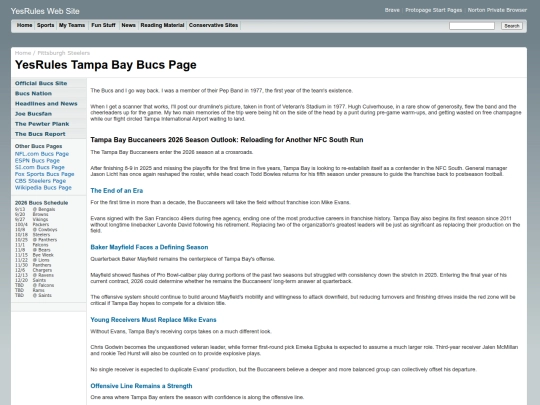Open the ESPN Bucs Page link

pyautogui.click(x=37, y=161)
